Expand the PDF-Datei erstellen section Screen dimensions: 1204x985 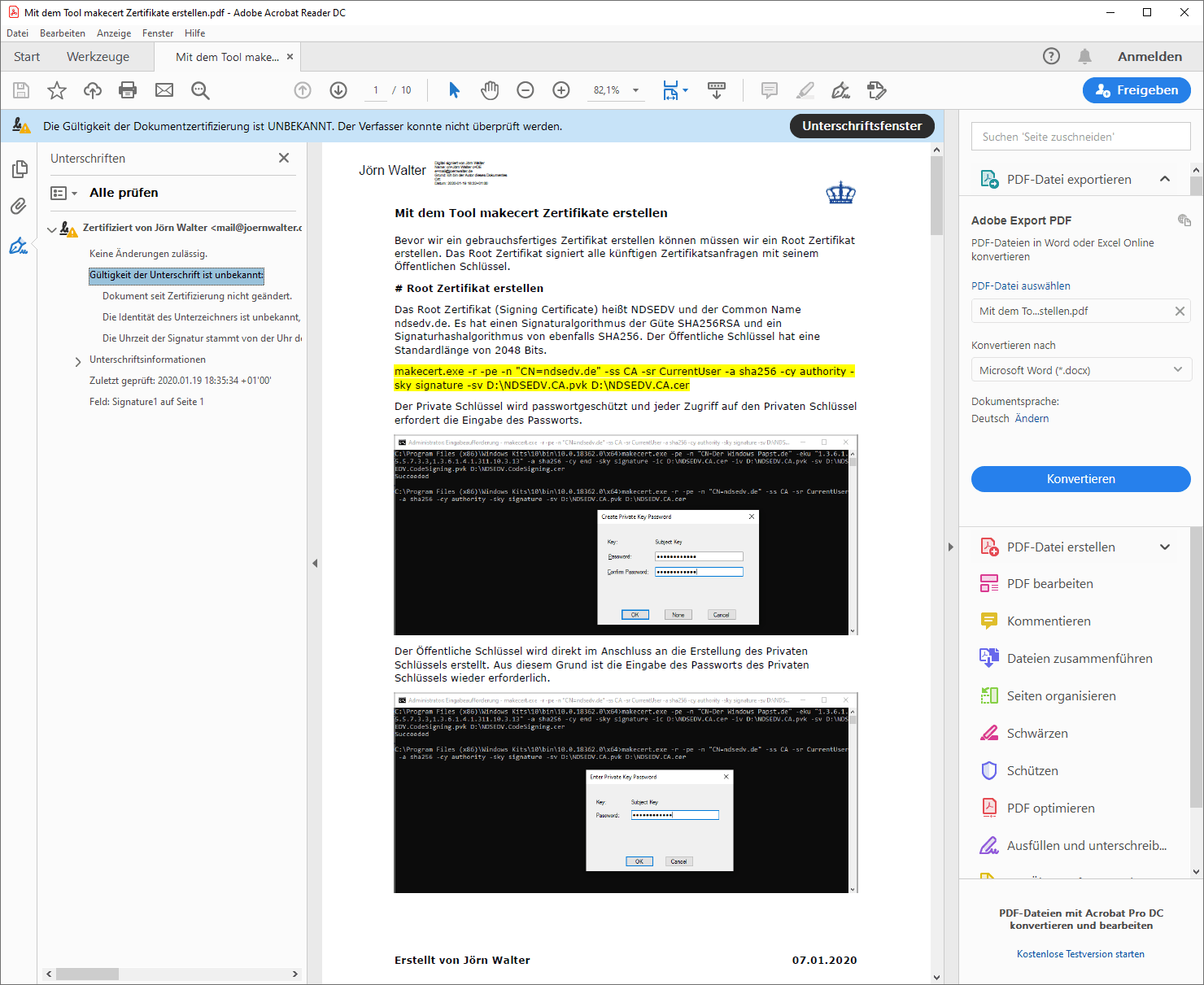click(x=1164, y=547)
